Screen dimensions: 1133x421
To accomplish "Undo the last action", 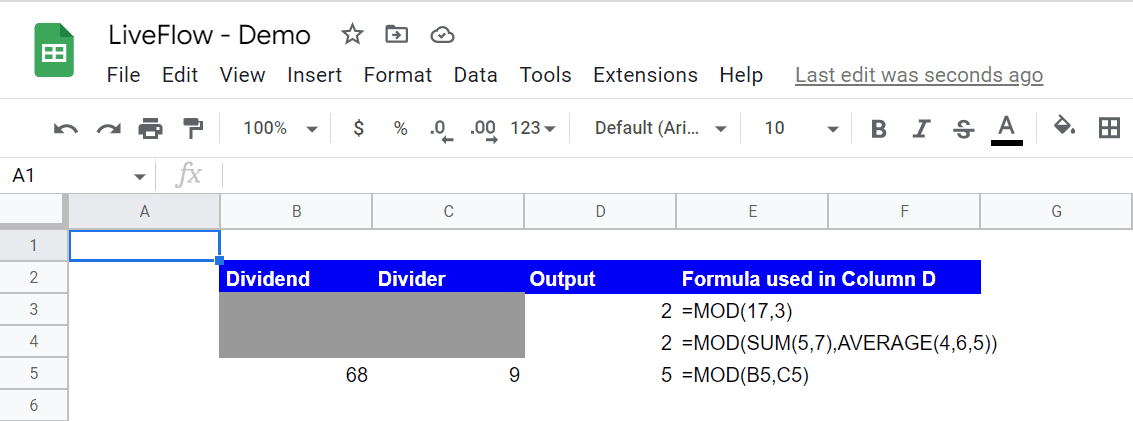I will (x=66, y=129).
